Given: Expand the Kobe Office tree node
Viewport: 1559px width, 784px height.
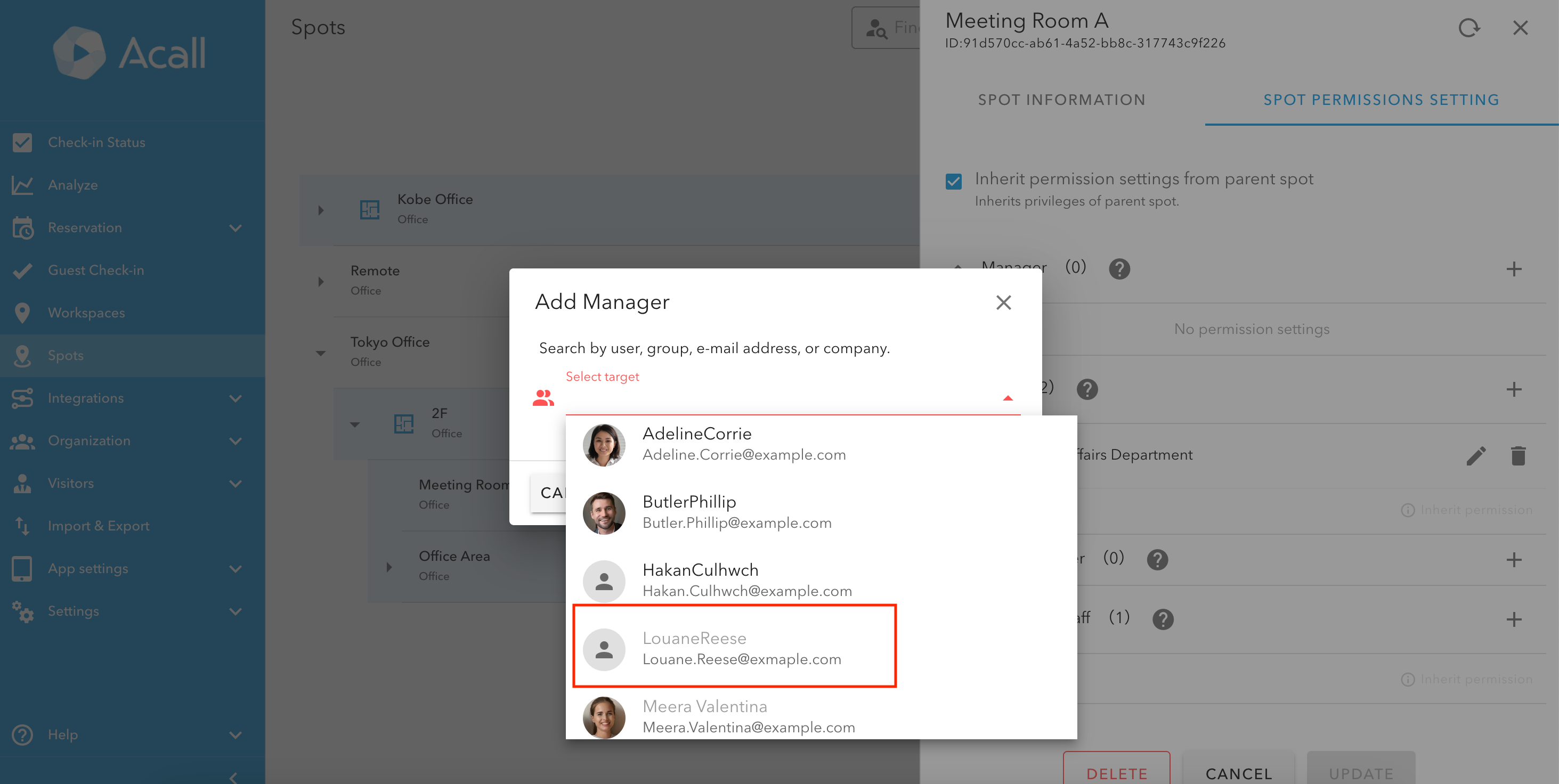Looking at the screenshot, I should pyautogui.click(x=321, y=210).
